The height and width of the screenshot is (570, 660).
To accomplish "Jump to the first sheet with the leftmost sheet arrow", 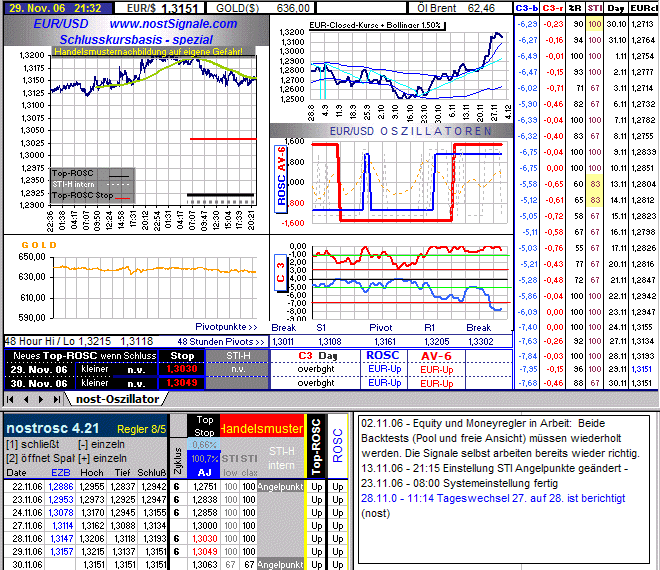I will pyautogui.click(x=10, y=399).
